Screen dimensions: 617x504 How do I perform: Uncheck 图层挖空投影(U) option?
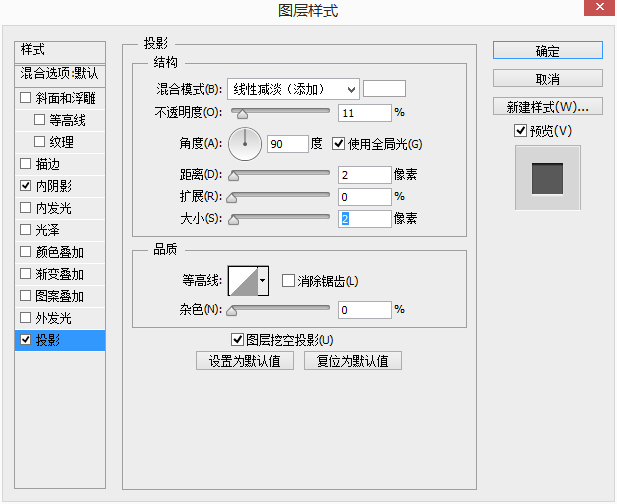pyautogui.click(x=237, y=340)
